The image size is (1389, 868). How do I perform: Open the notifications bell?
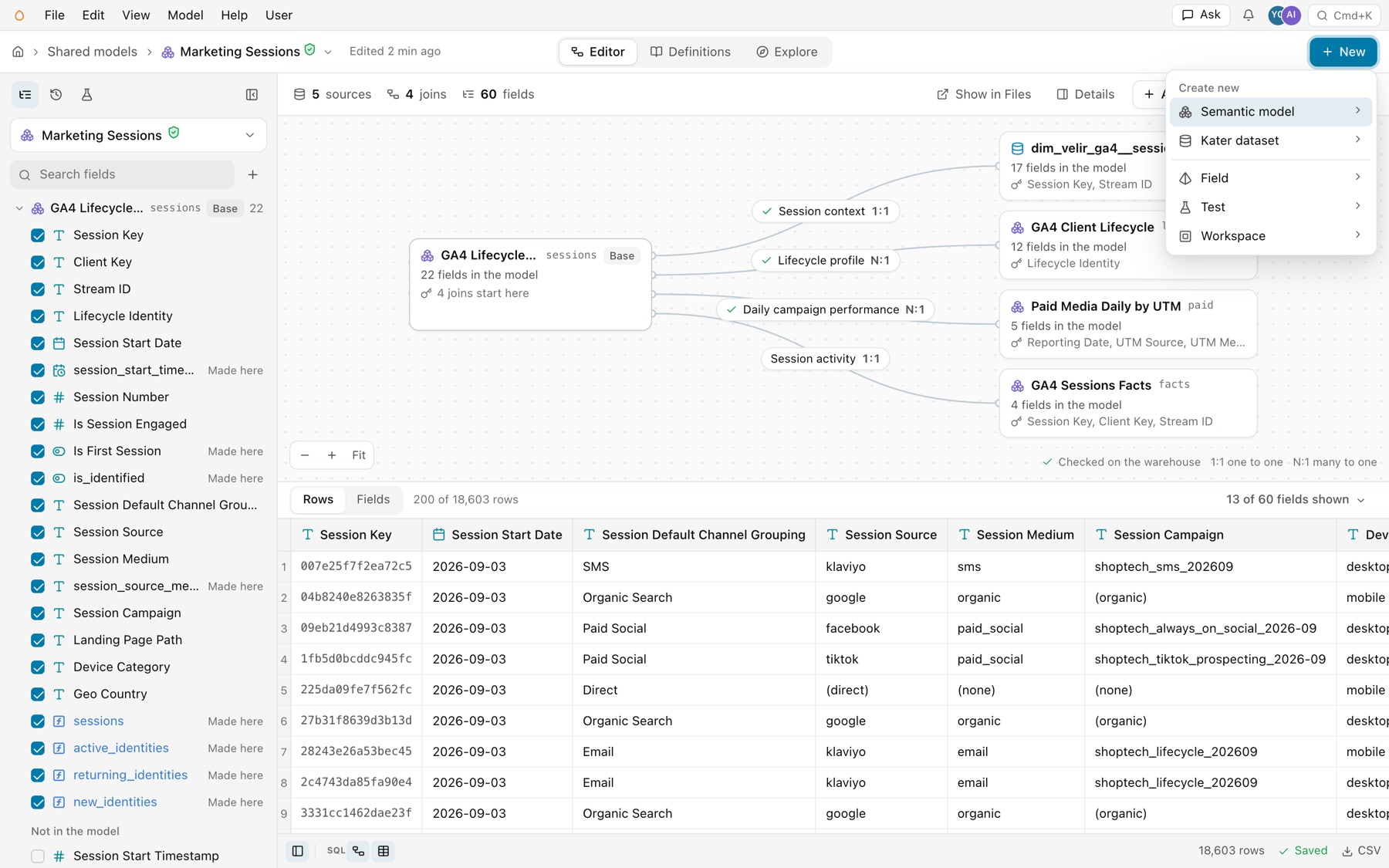(1248, 15)
